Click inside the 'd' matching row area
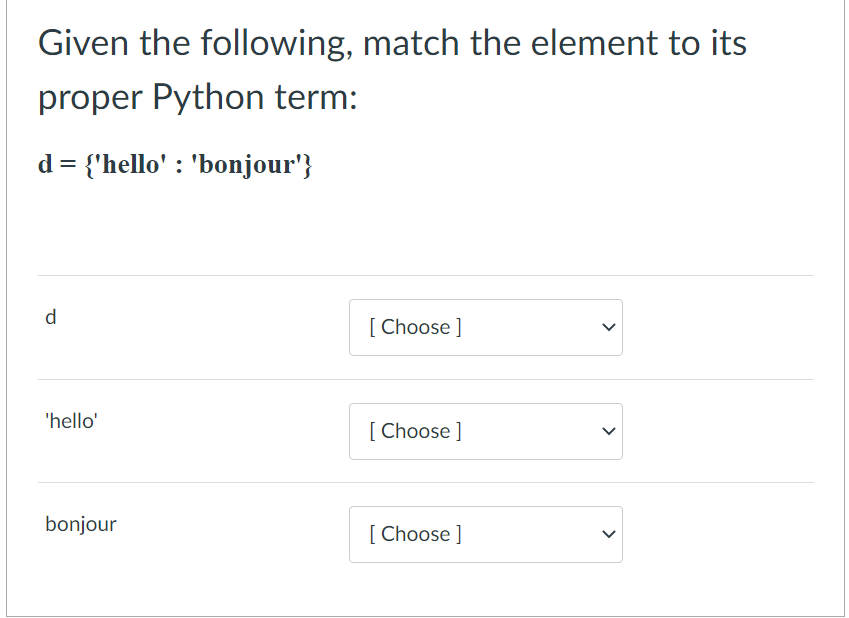The height and width of the screenshot is (618, 849). click(200, 327)
